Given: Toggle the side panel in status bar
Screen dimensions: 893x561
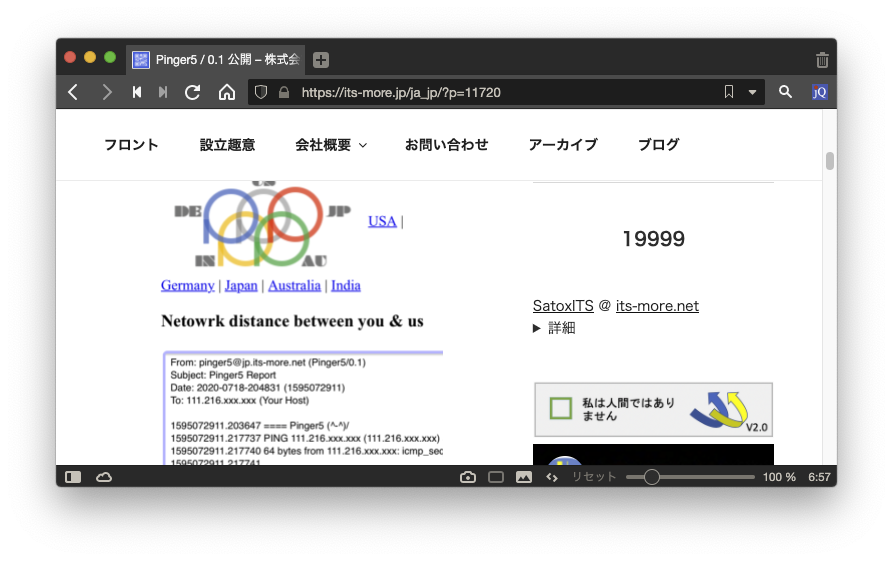Looking at the screenshot, I should point(73,477).
